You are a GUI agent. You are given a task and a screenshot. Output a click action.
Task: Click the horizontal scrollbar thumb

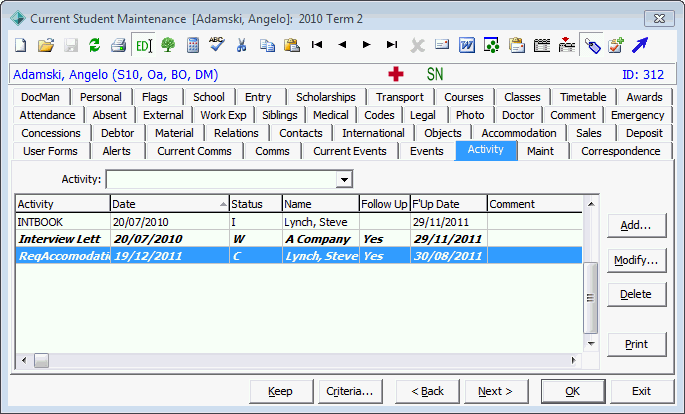(42, 361)
